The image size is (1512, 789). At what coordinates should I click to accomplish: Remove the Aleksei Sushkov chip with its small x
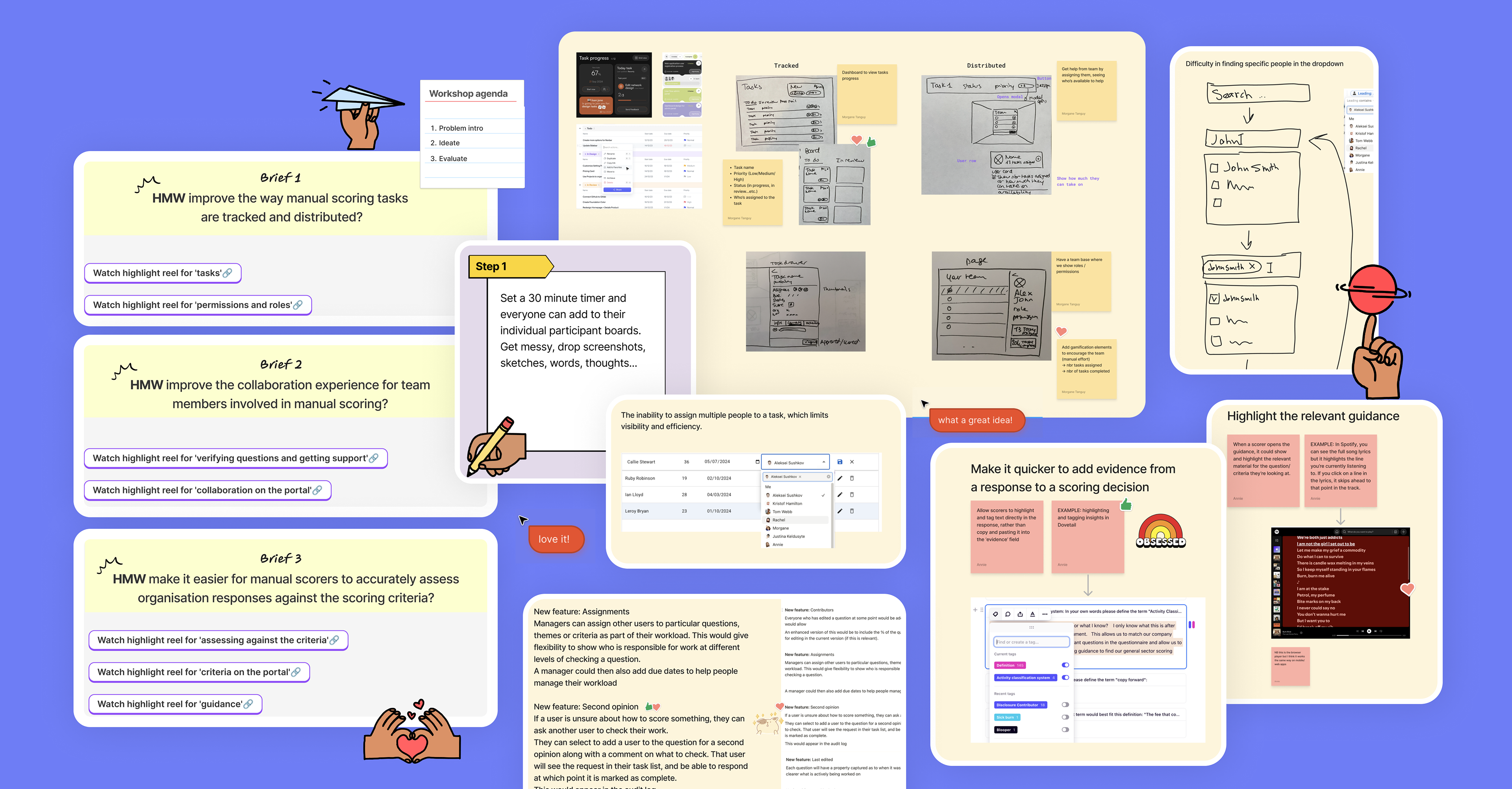pos(800,477)
